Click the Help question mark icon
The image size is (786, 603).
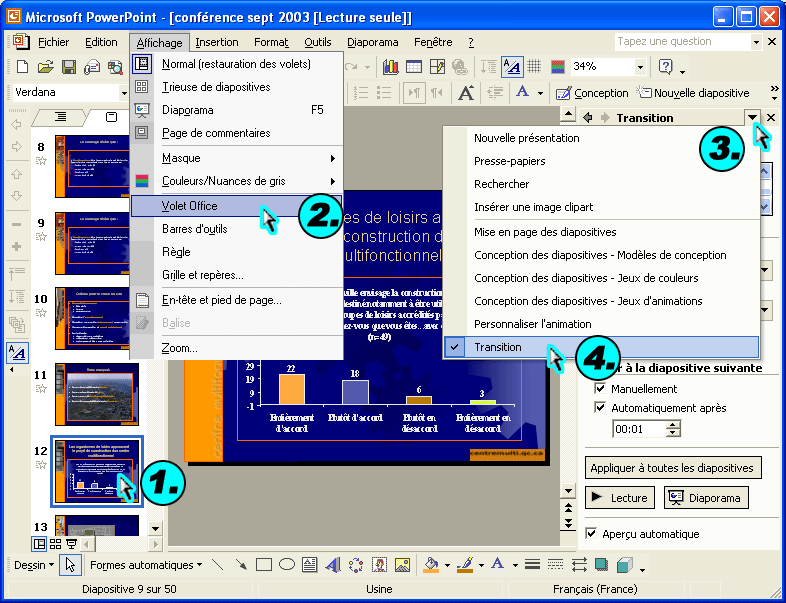pos(665,66)
